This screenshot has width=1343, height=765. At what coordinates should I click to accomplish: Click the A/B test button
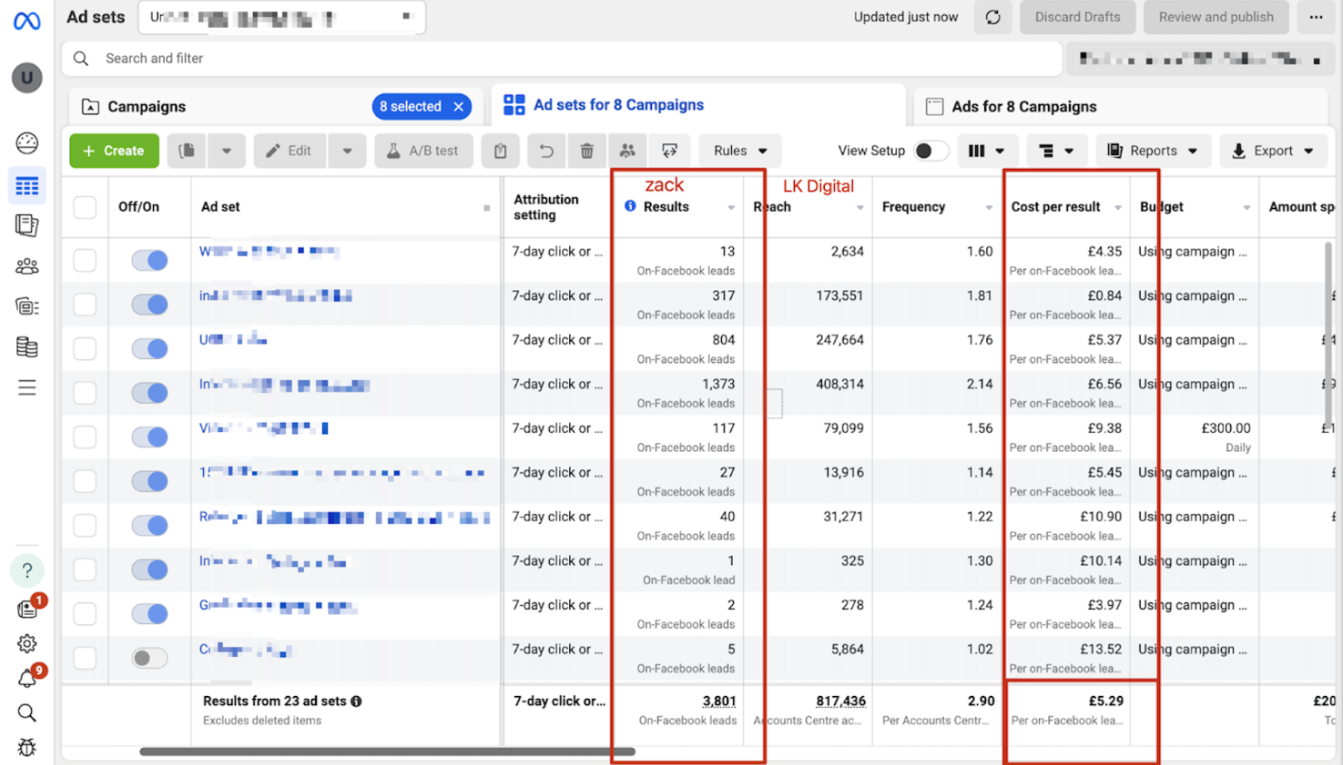pyautogui.click(x=424, y=151)
